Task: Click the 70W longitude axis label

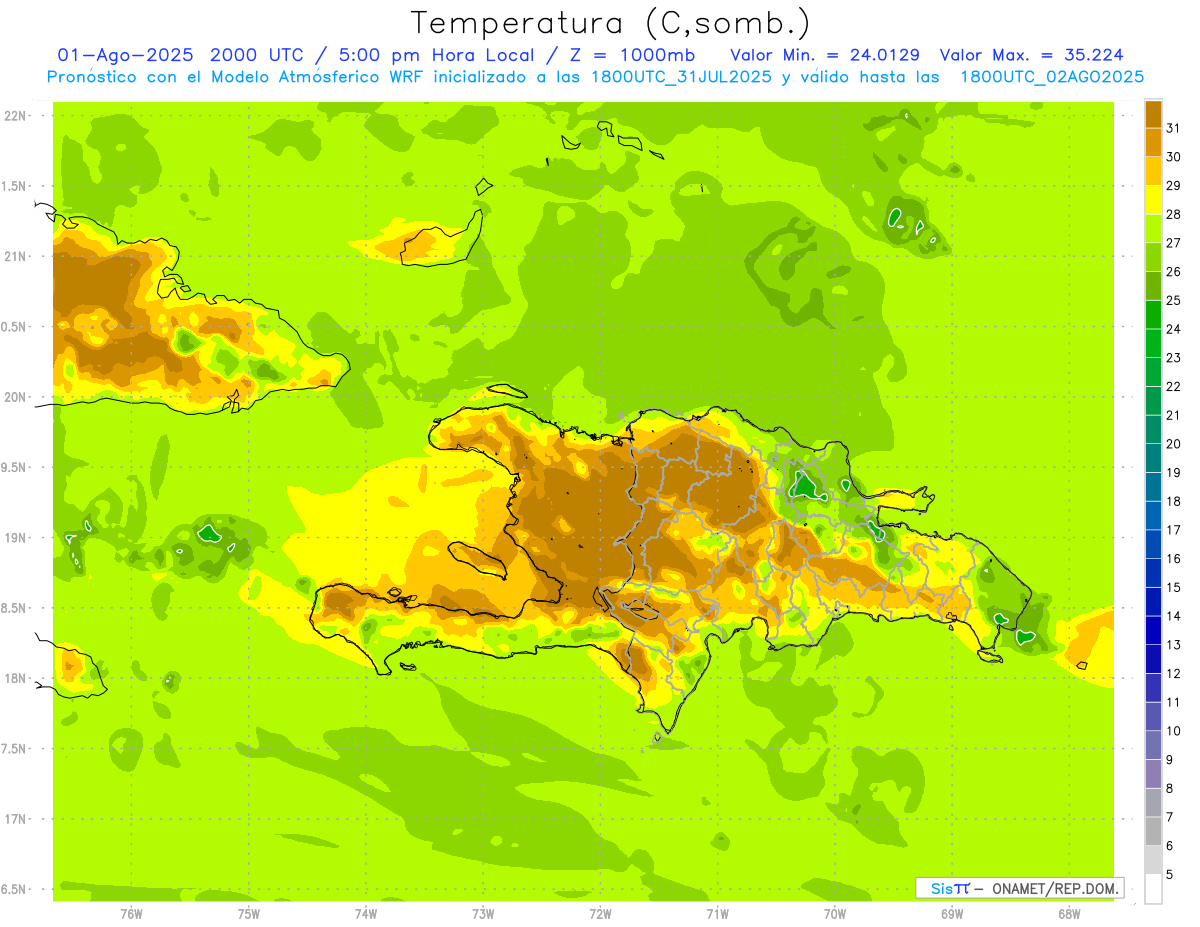Action: pyautogui.click(x=835, y=914)
